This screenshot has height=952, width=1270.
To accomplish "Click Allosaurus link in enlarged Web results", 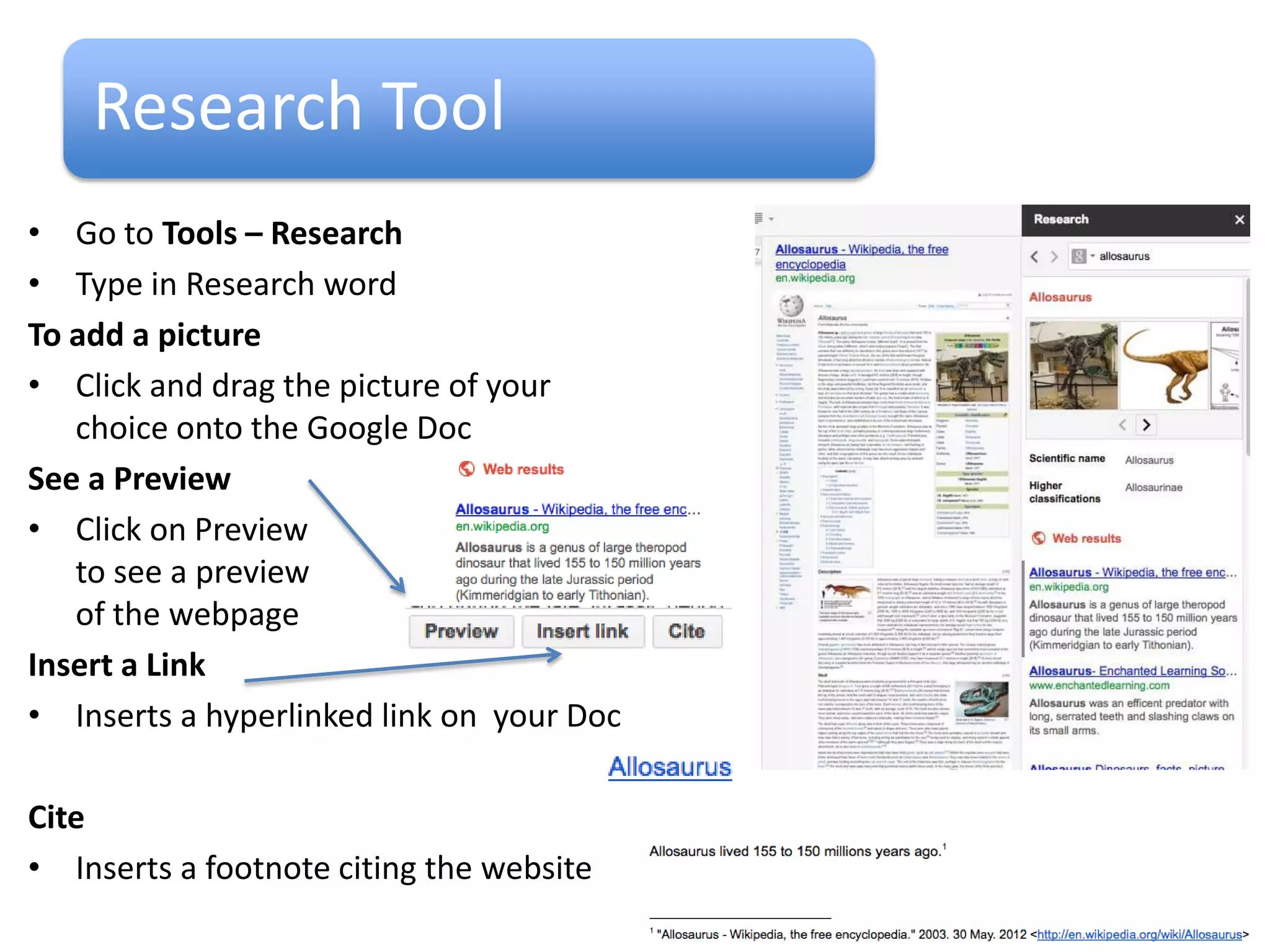I will click(577, 509).
